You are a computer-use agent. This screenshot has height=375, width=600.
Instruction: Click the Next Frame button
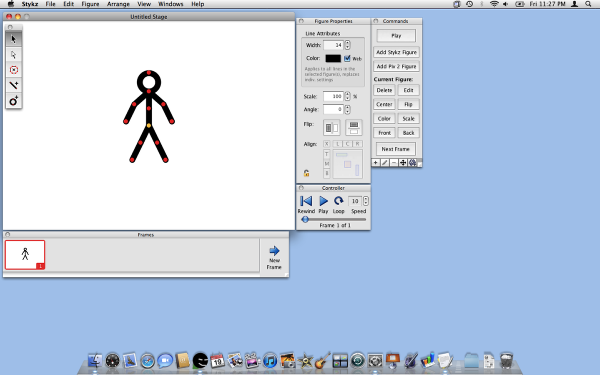point(396,149)
